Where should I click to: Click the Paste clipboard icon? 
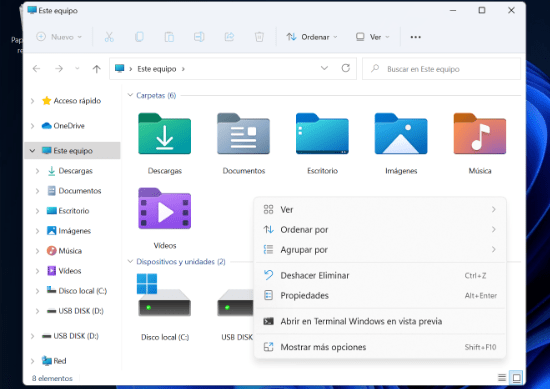pyautogui.click(x=169, y=37)
